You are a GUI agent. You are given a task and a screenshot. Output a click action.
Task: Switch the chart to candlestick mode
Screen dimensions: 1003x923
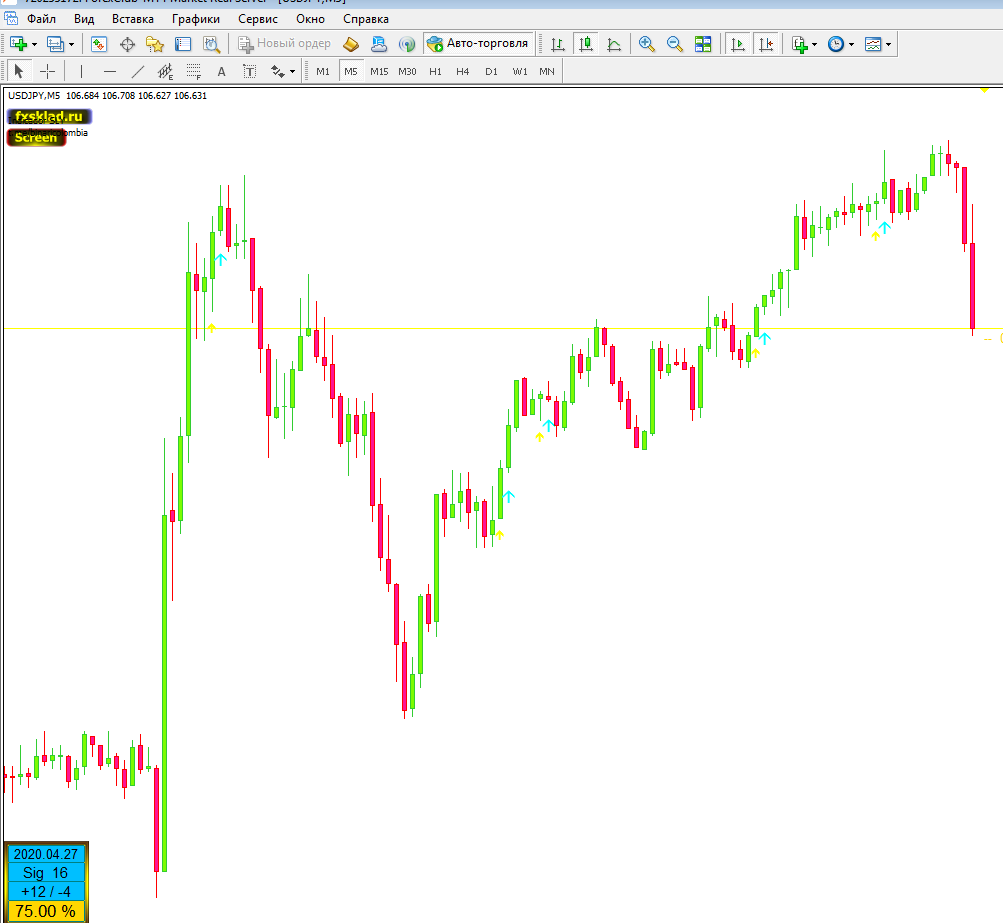(586, 44)
